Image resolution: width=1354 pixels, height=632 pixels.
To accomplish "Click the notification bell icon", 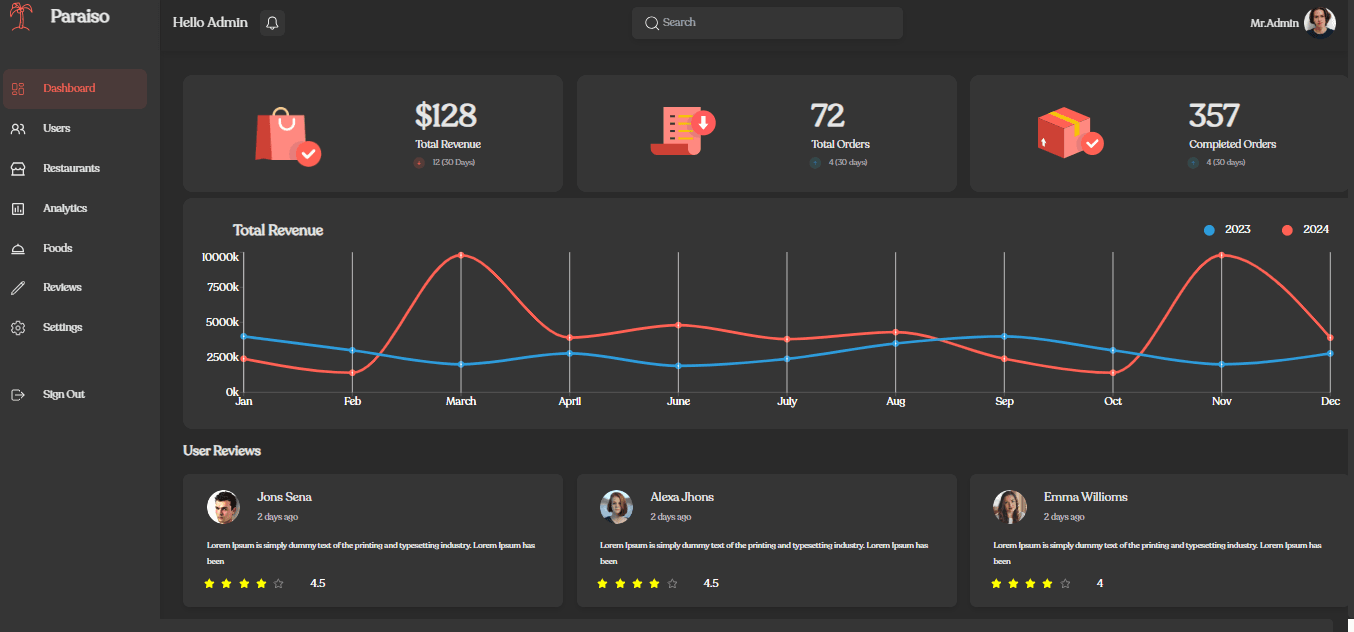I will point(272,23).
